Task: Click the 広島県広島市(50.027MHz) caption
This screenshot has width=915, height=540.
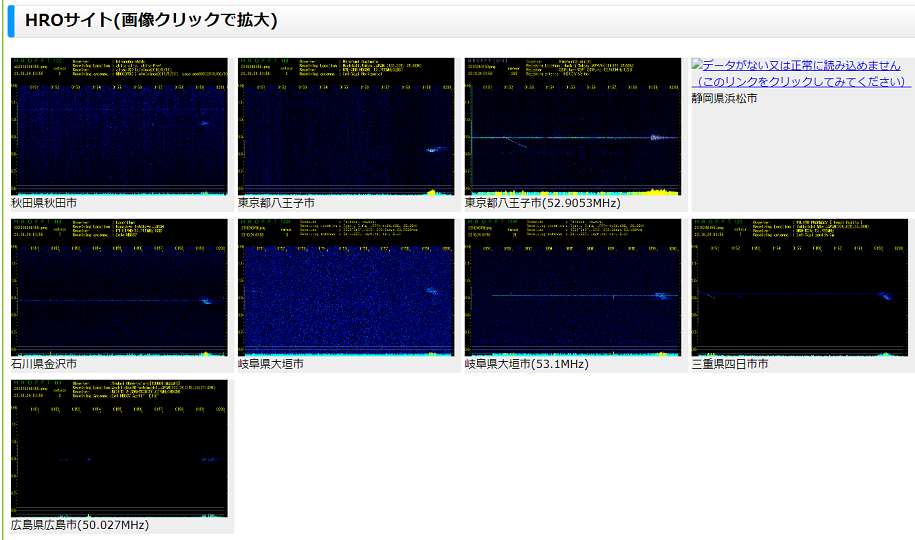Action: [80, 525]
